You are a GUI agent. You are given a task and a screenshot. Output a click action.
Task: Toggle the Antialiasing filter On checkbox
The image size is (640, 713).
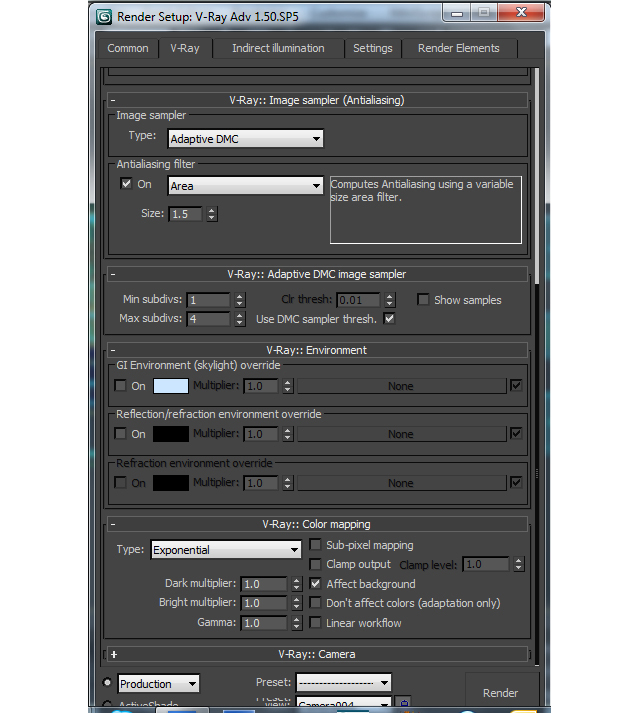coord(126,184)
